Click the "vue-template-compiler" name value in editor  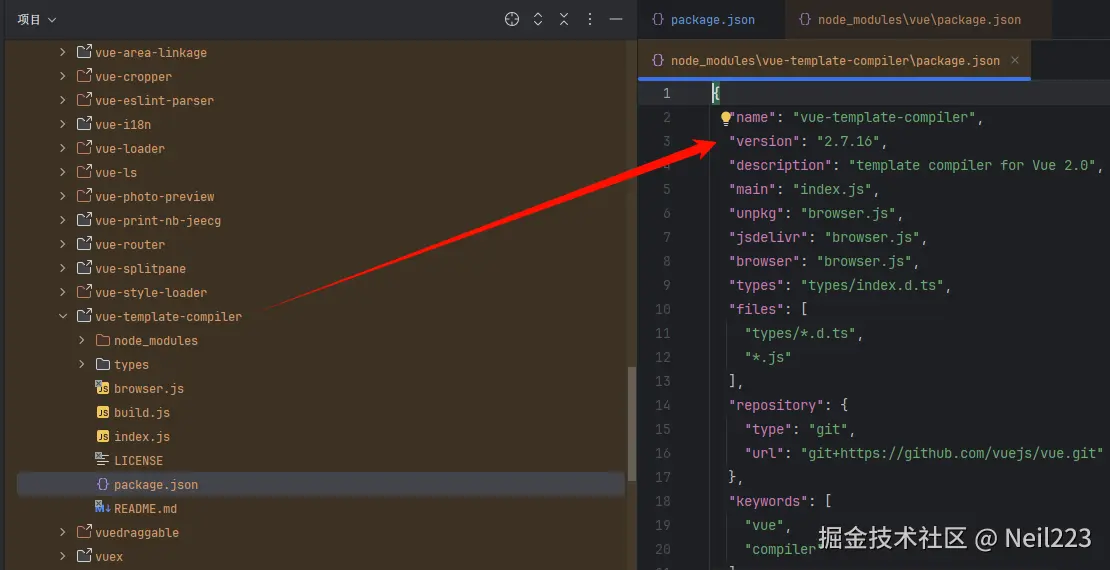pyautogui.click(x=884, y=118)
